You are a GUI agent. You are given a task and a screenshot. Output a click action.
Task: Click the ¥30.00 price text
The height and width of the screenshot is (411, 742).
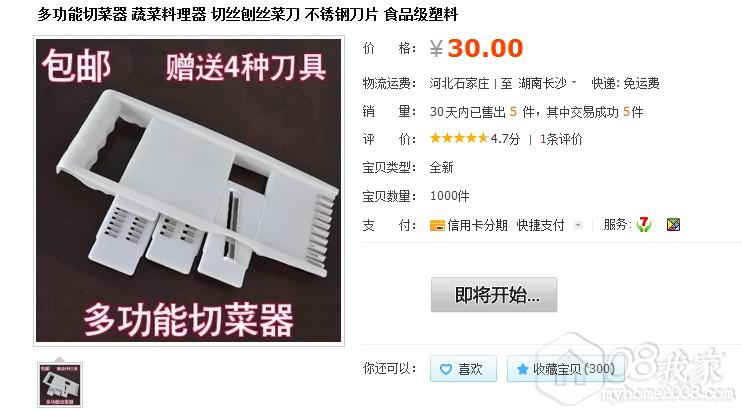tap(476, 48)
